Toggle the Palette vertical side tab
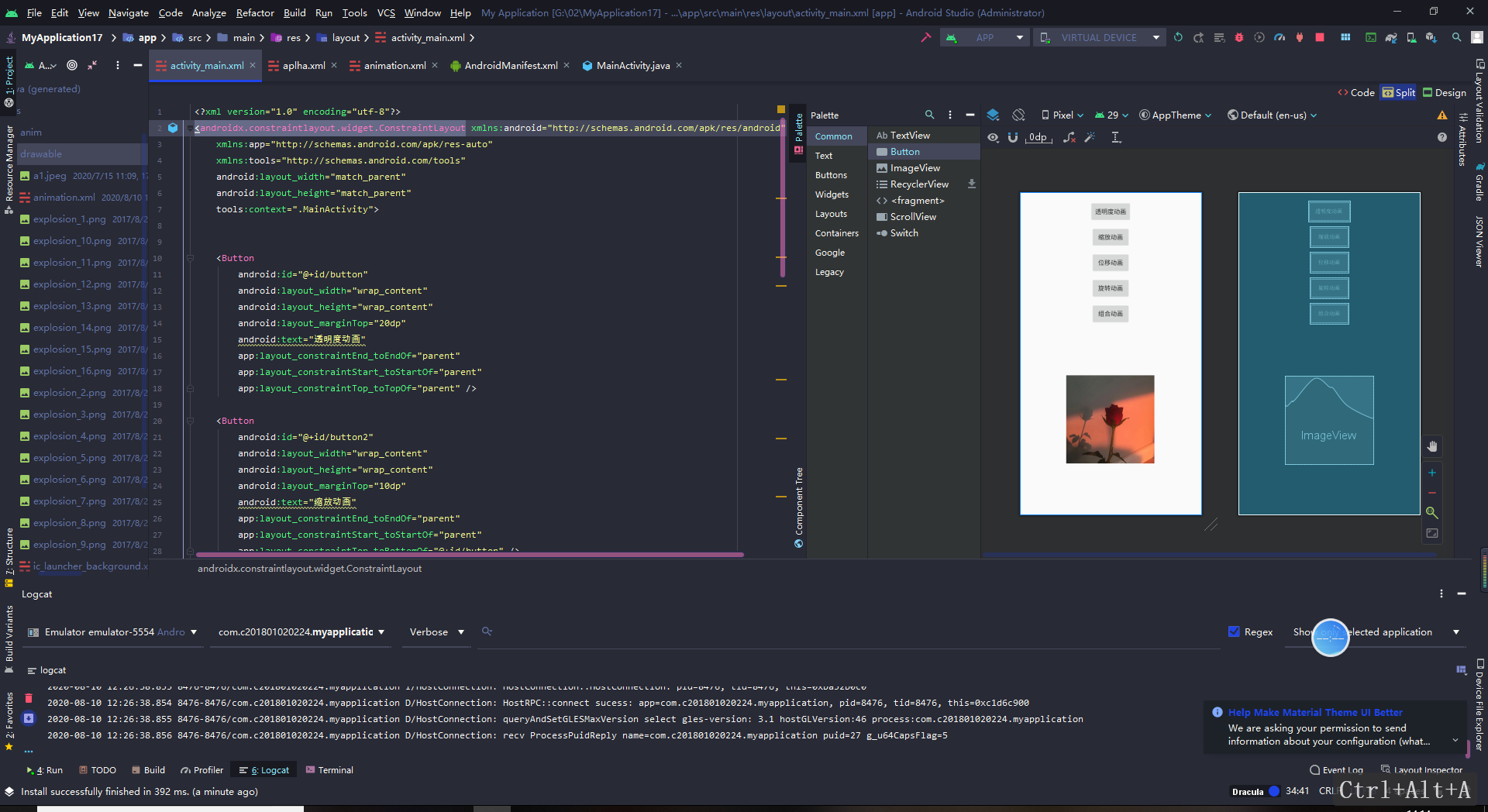The height and width of the screenshot is (812, 1488). 799,133
